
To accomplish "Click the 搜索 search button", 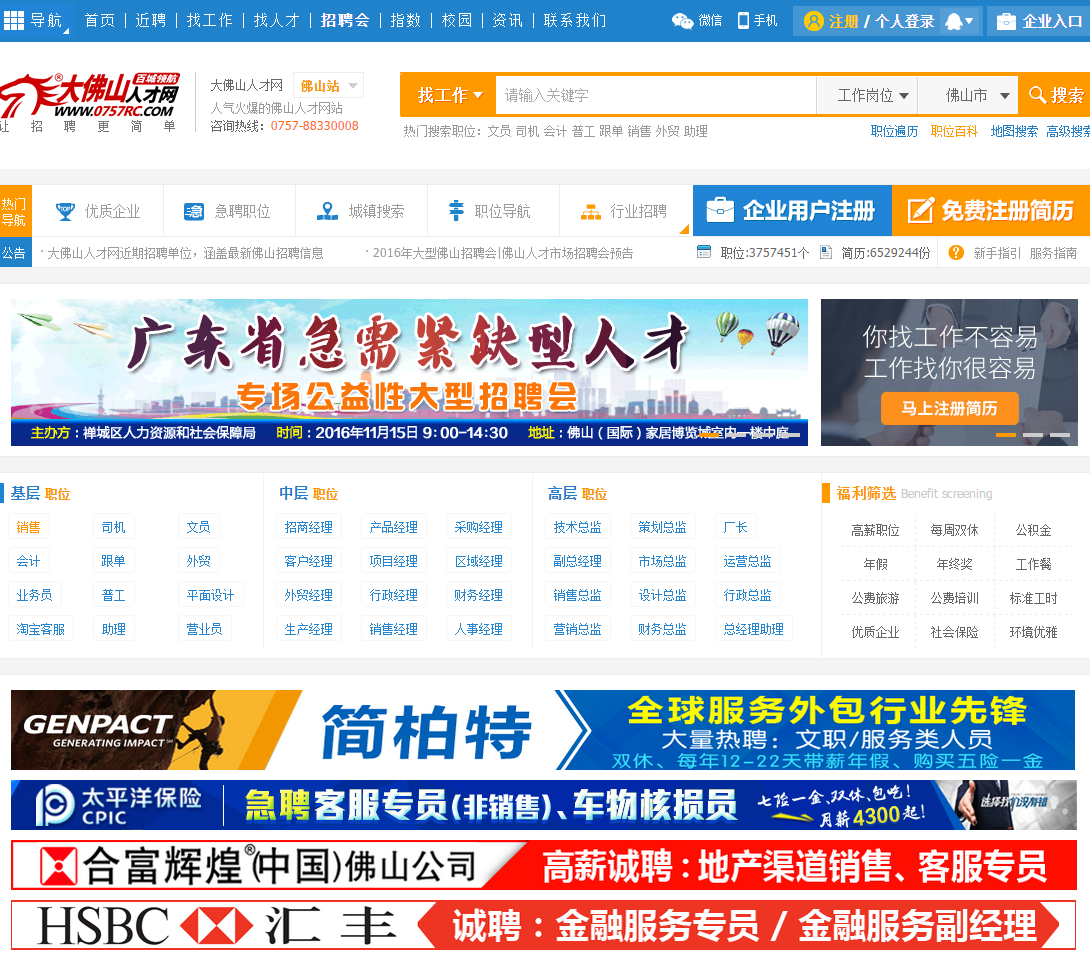I will tap(1055, 95).
